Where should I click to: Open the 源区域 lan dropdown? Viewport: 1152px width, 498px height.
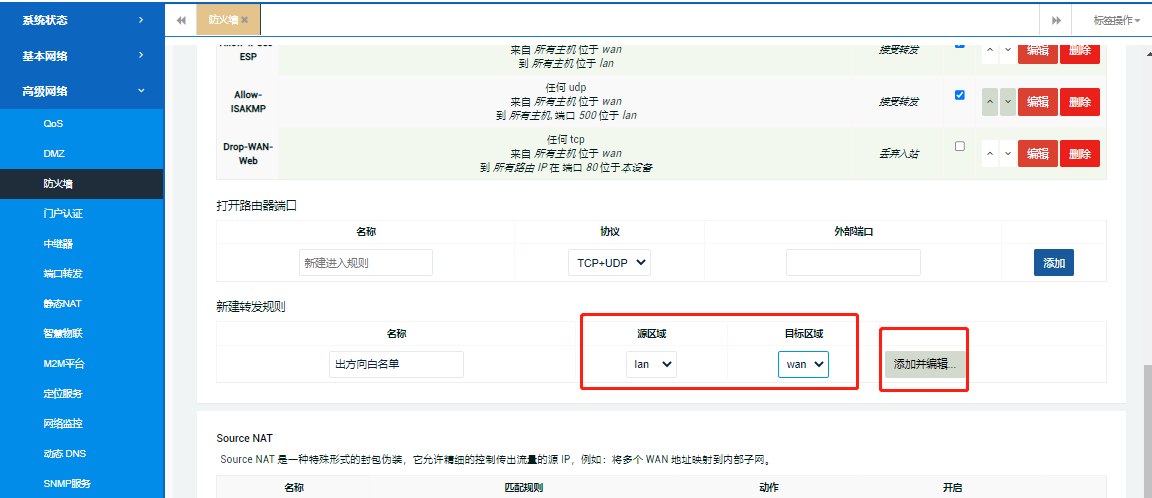[651, 364]
